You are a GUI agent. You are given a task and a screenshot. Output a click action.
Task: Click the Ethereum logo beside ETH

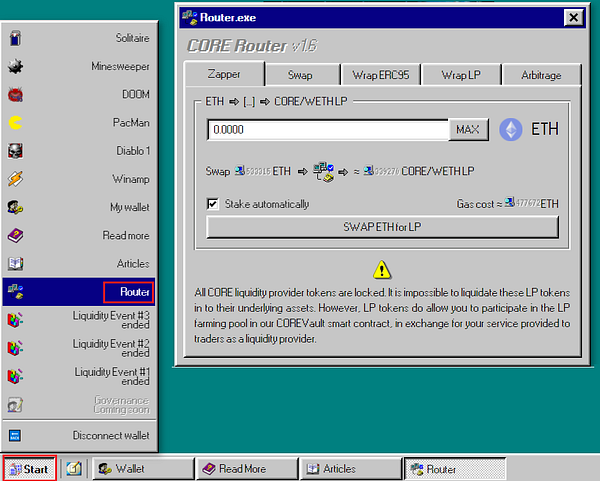click(511, 130)
